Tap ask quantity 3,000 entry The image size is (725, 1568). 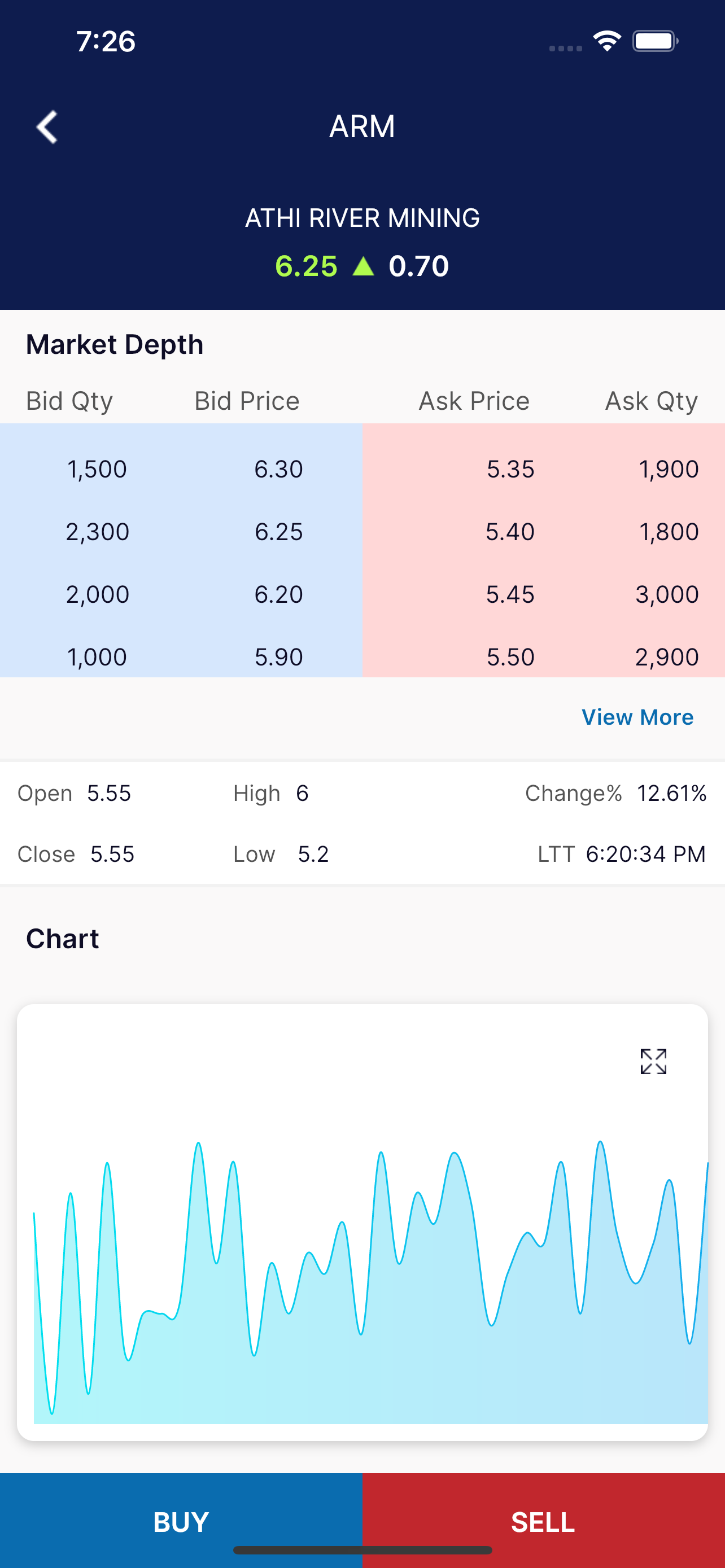667,595
